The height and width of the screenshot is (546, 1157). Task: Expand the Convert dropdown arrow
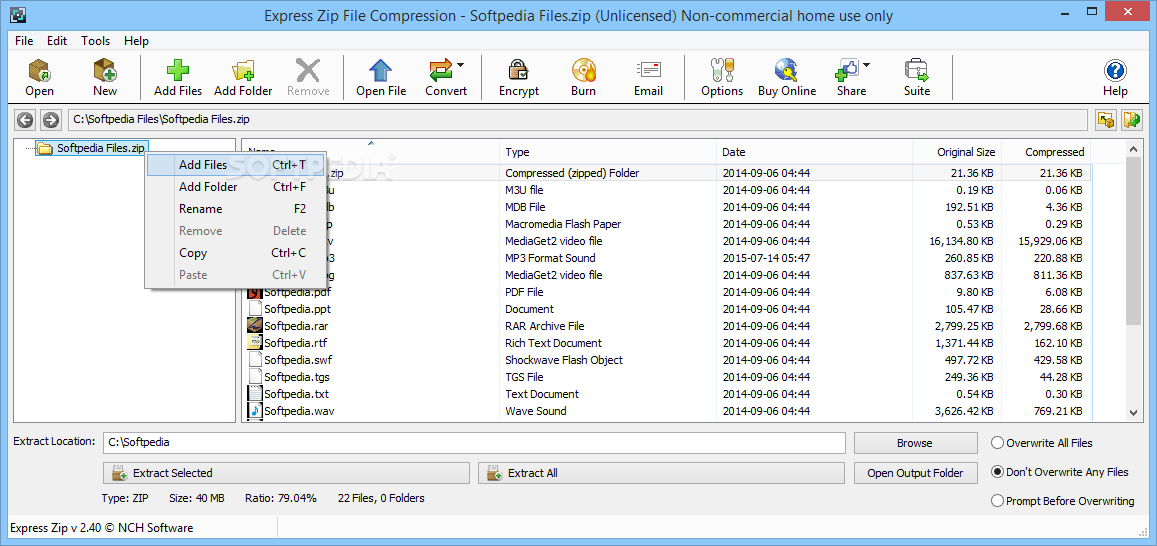(x=460, y=65)
